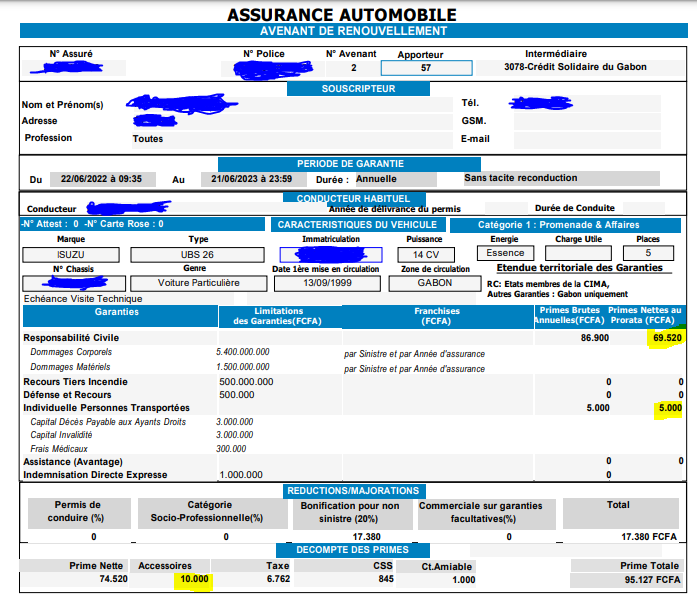The image size is (697, 596).
Task: Click the highlighted net premium 69.520
Action: [667, 338]
